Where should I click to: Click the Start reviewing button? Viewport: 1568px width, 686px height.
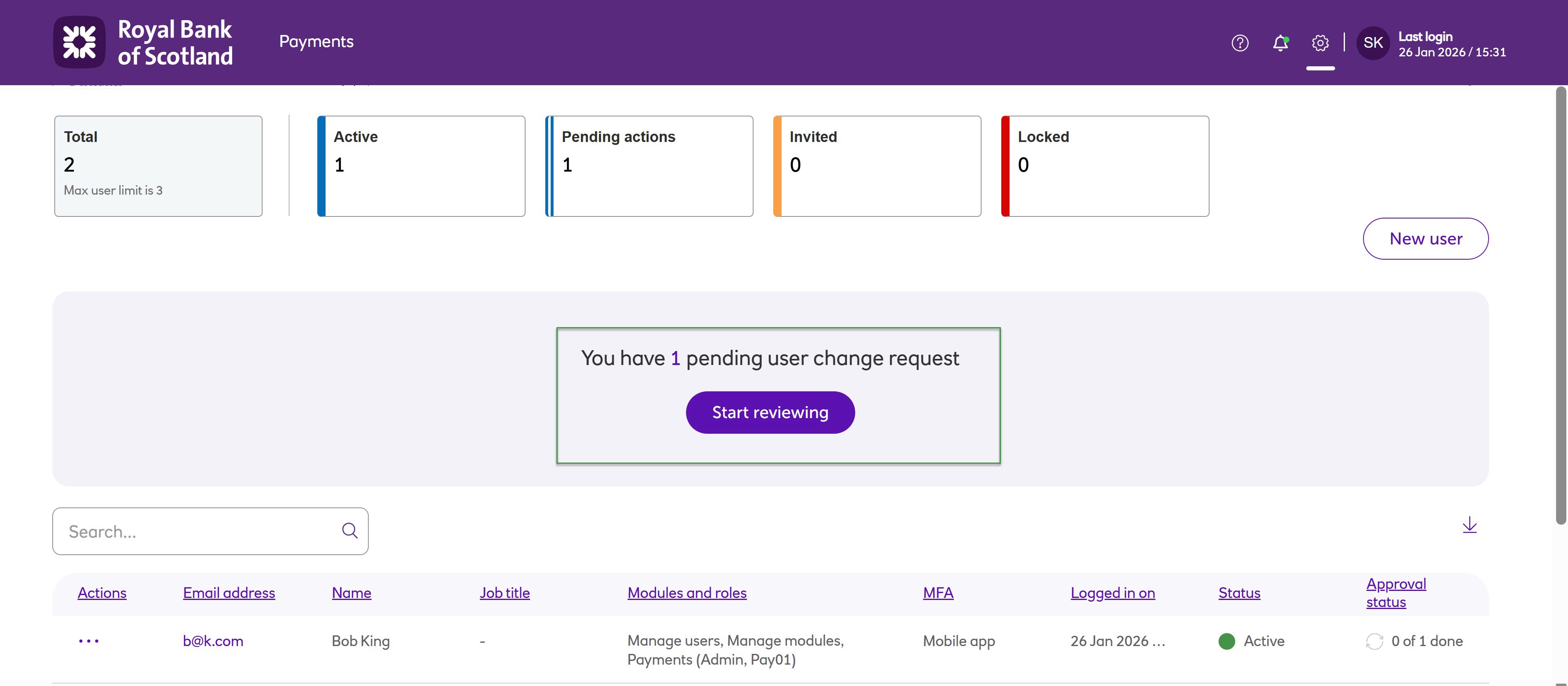click(x=770, y=413)
